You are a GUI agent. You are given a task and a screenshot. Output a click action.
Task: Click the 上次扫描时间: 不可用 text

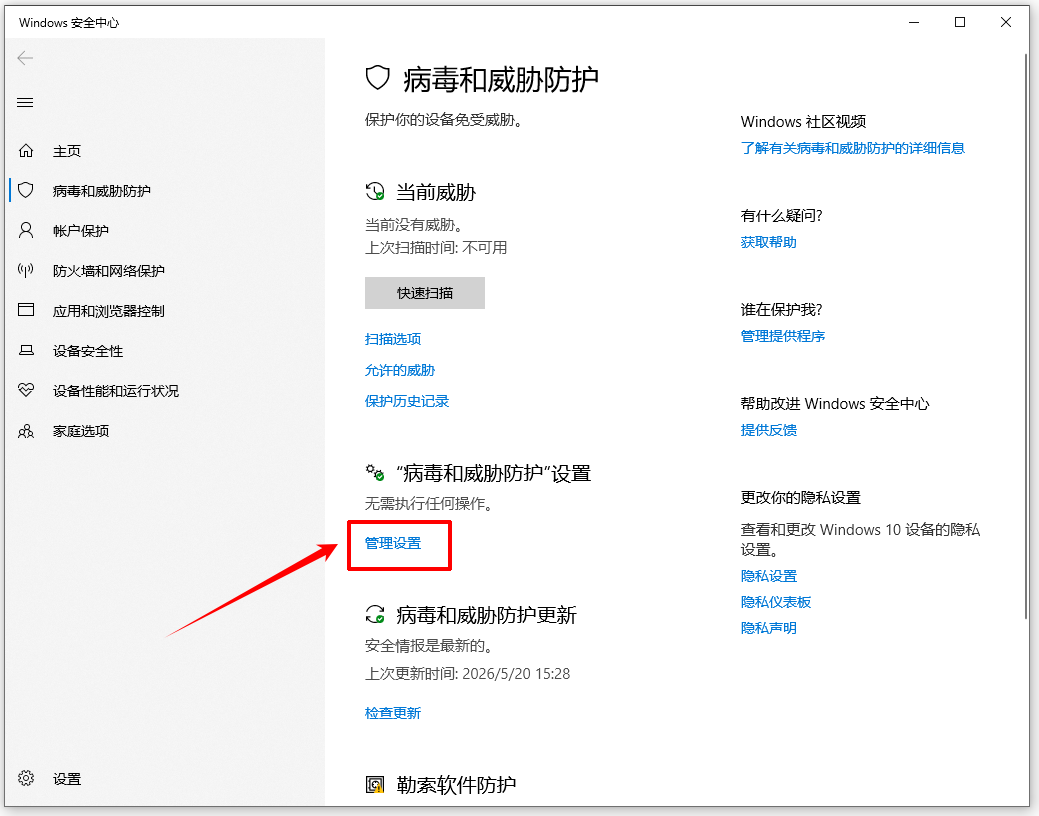[436, 248]
